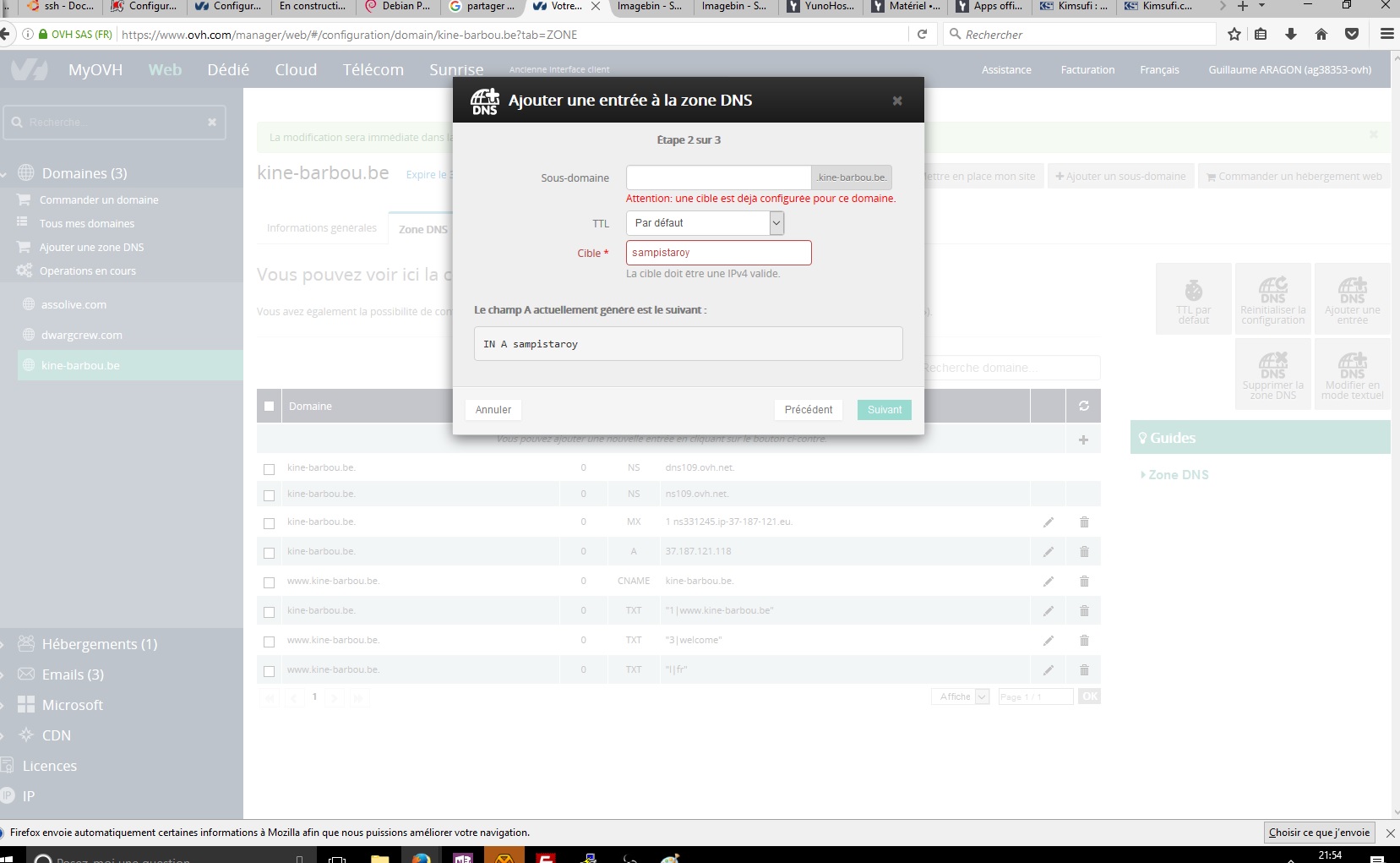Open the Dédié section

pos(228,70)
